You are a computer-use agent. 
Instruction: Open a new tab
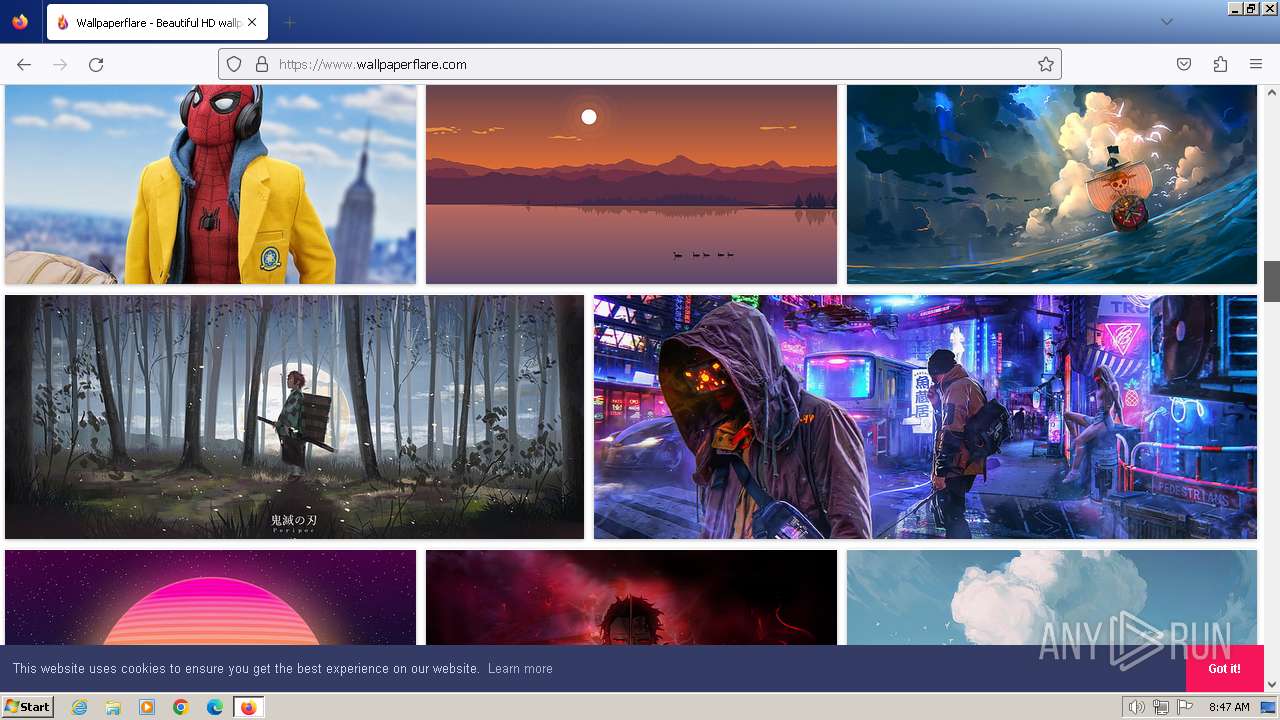pos(289,22)
